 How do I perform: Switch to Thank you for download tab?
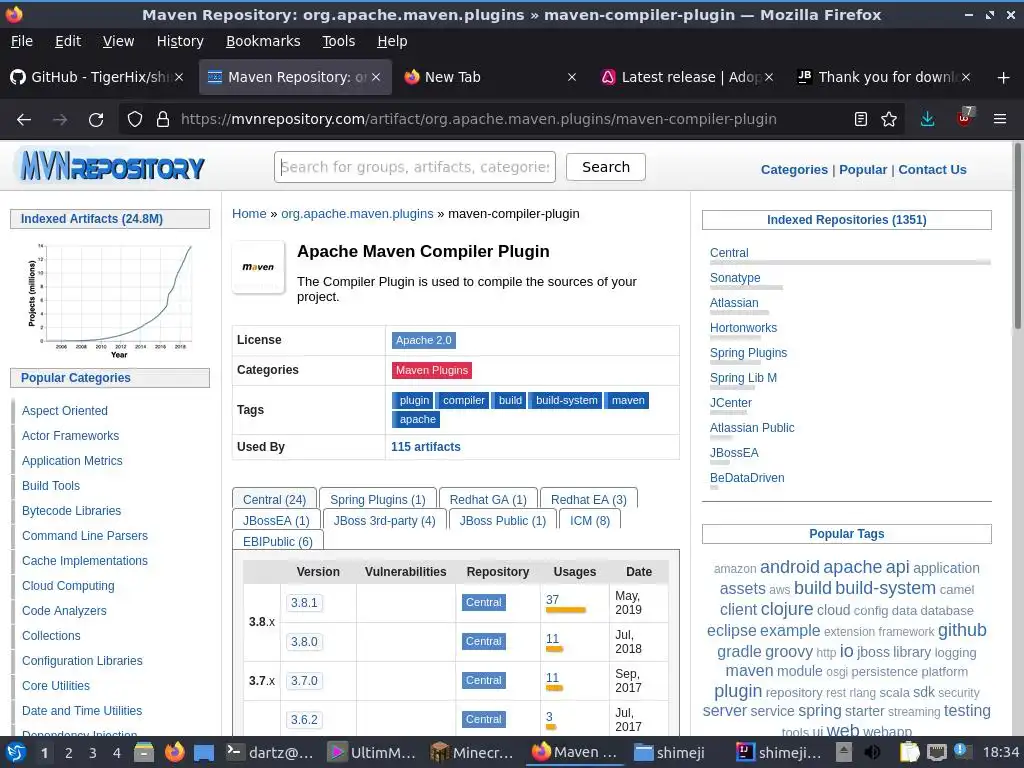885,77
